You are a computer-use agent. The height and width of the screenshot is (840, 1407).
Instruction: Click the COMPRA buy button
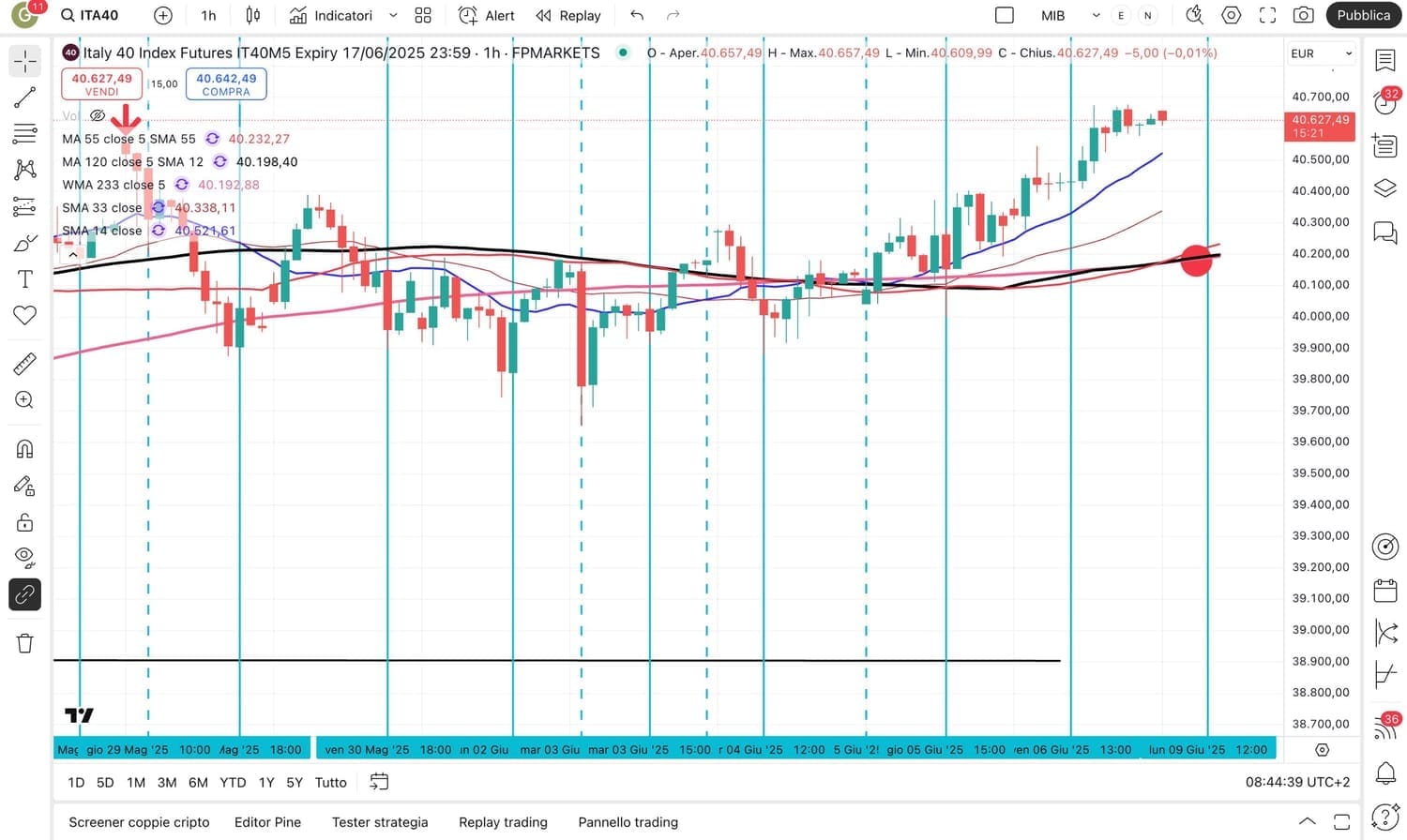226,83
